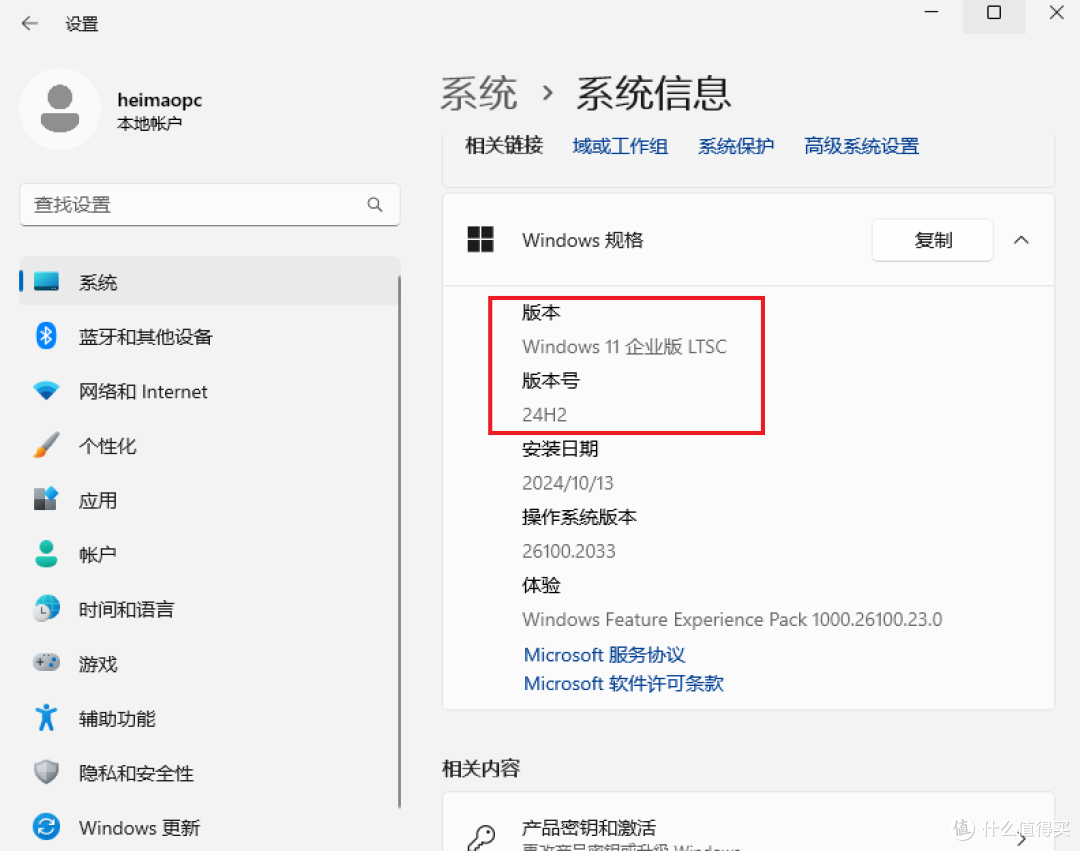Screen dimensions: 1080x851
Task: Select 系统 in the sidebar list
Action: click(98, 282)
